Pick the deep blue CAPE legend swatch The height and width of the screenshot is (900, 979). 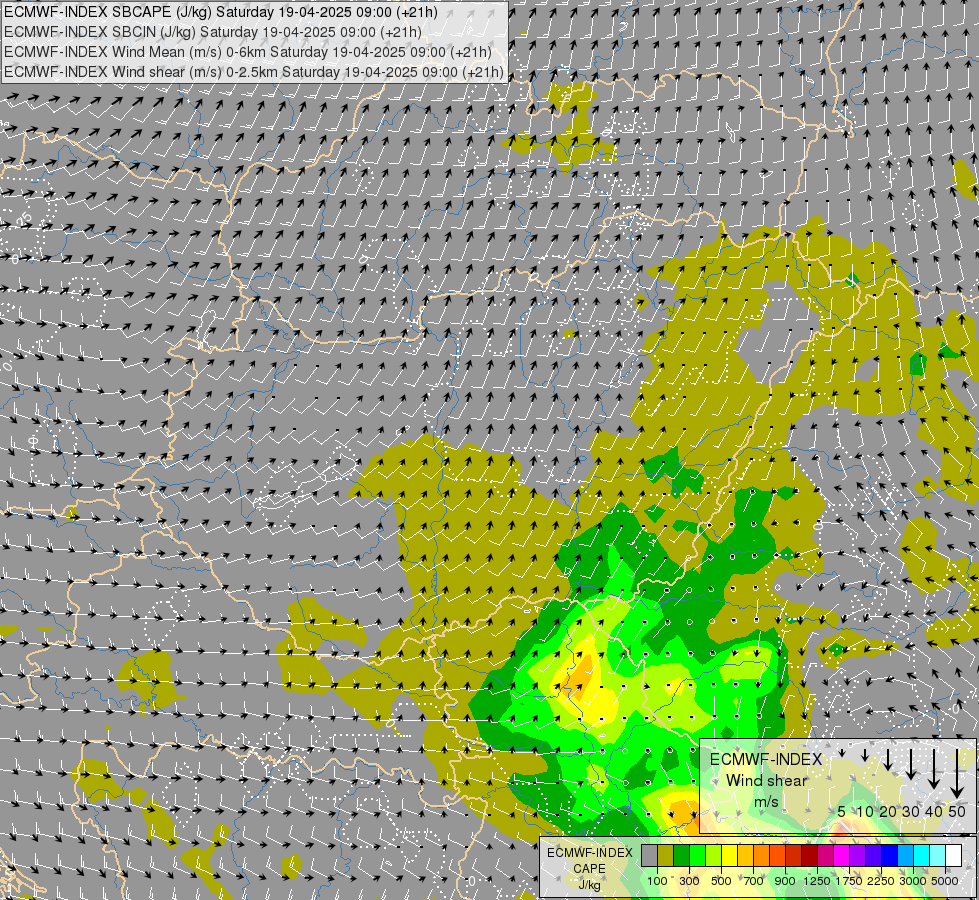(890, 856)
